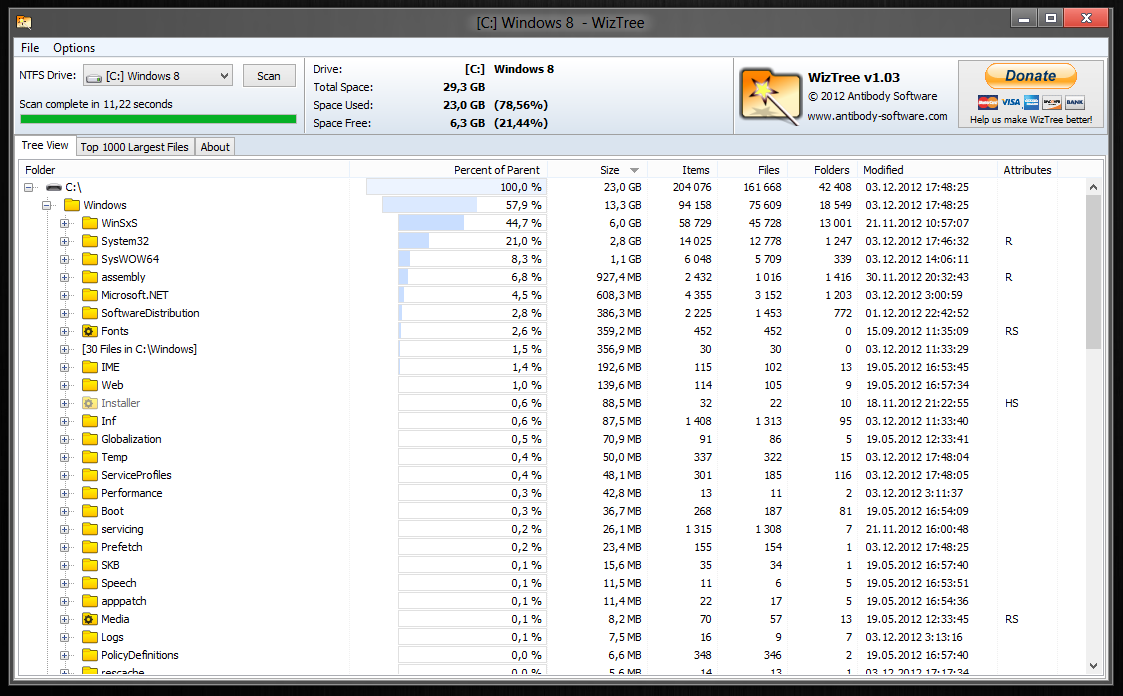Sort by the Folder column header
This screenshot has width=1123, height=696.
pos(184,170)
